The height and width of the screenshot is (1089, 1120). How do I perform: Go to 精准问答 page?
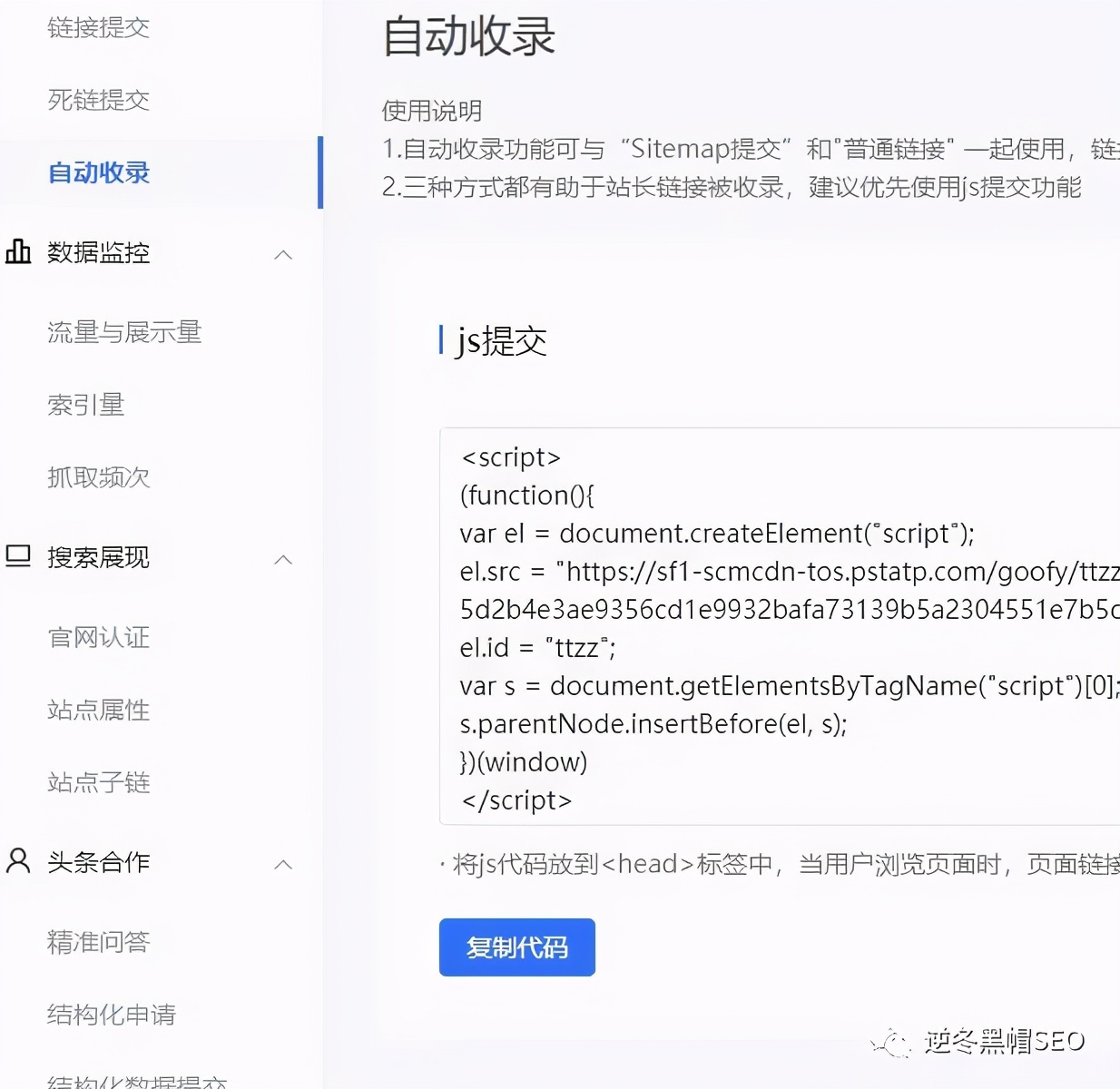[x=98, y=942]
